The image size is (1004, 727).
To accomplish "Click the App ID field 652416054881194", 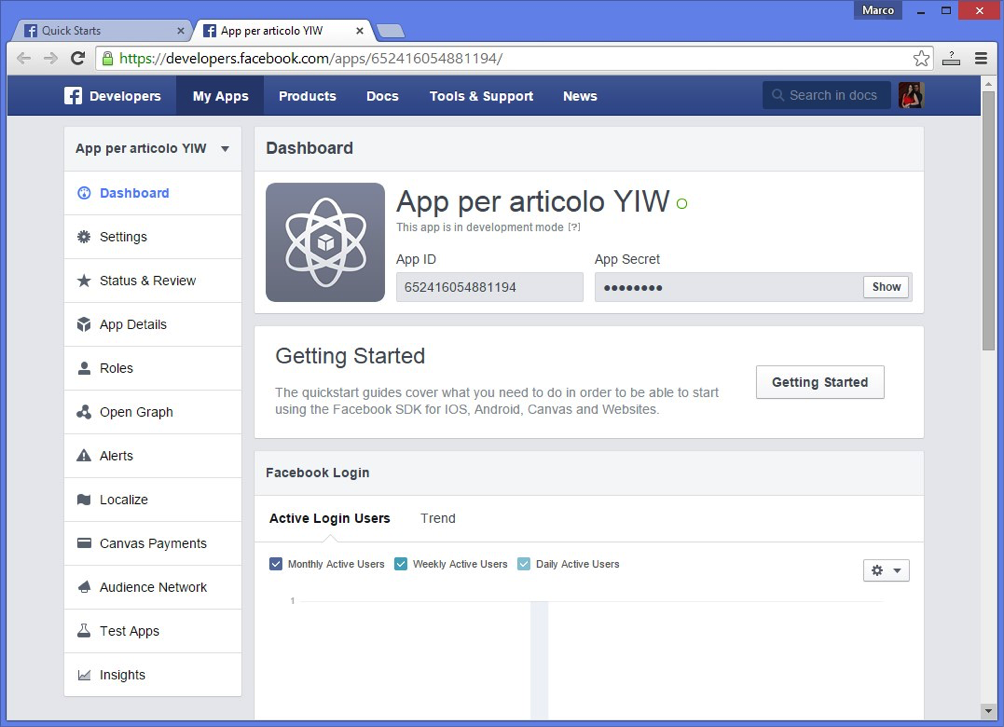I will (489, 287).
